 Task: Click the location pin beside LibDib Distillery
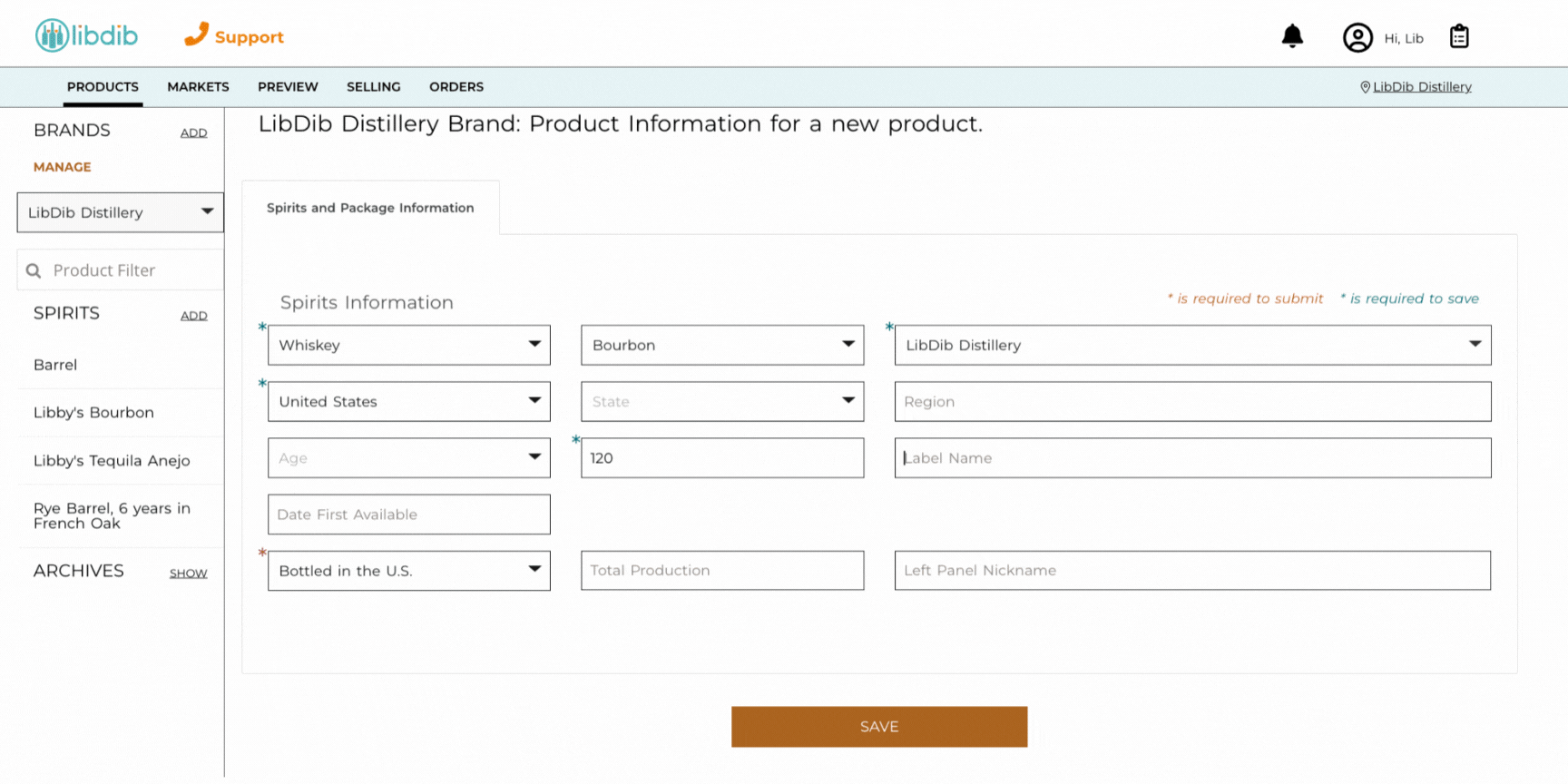(x=1365, y=87)
